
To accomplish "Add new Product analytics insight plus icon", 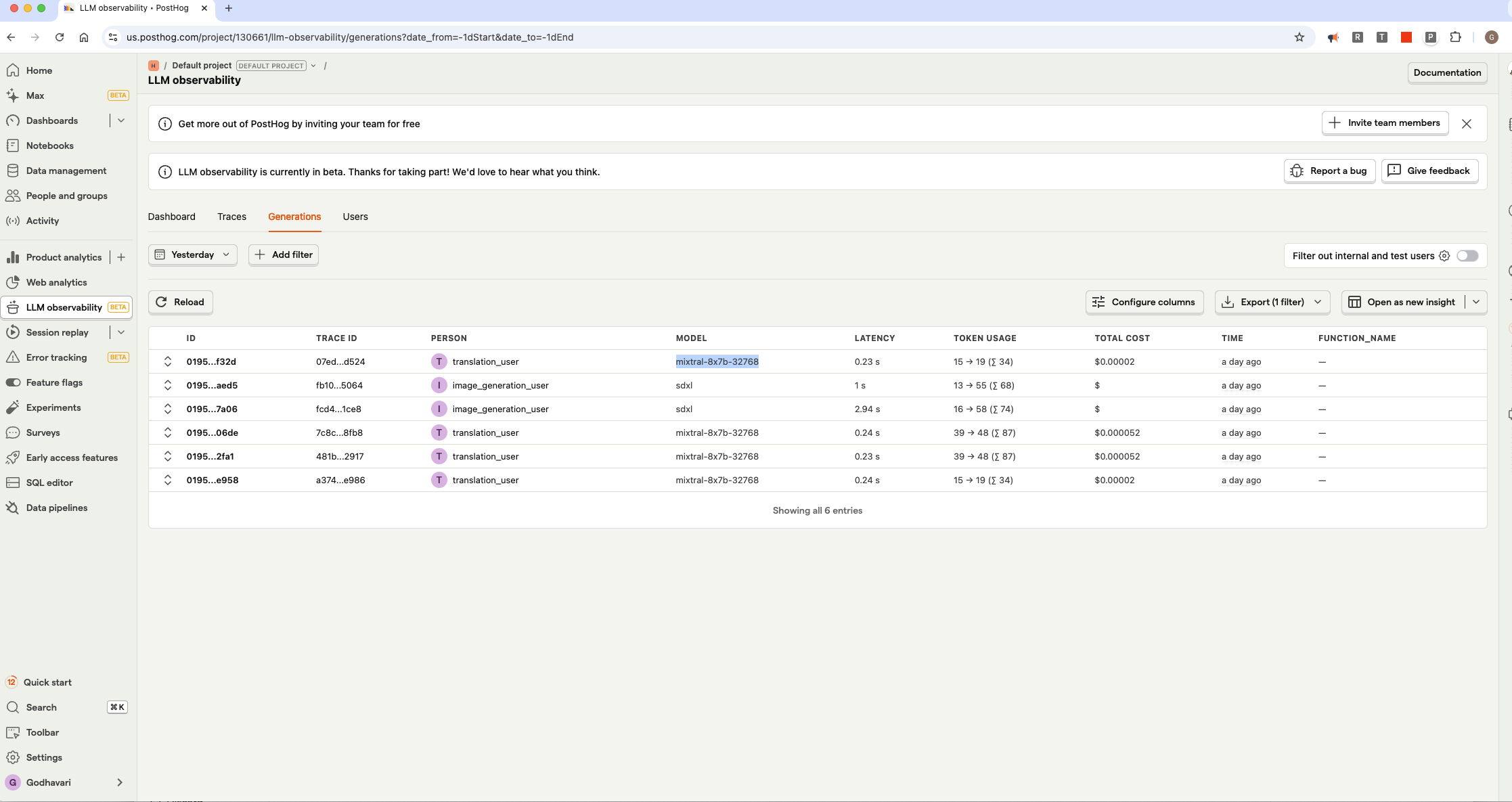I will [x=121, y=257].
